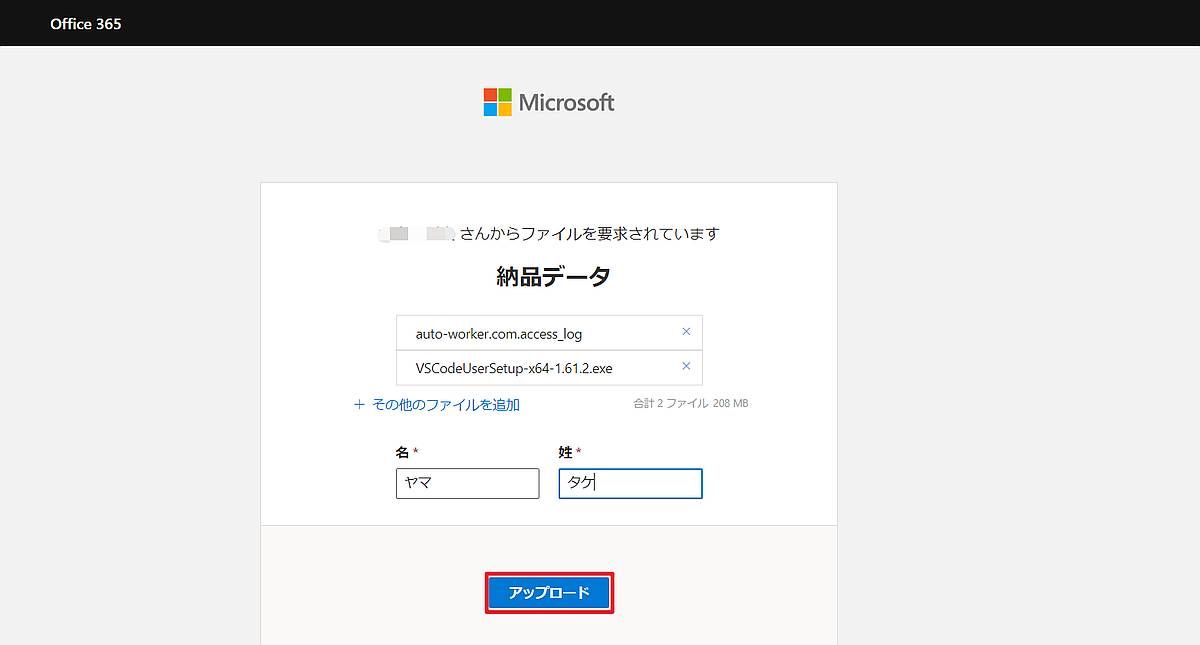
Task: Focus the 名 input field
Action: pos(467,483)
